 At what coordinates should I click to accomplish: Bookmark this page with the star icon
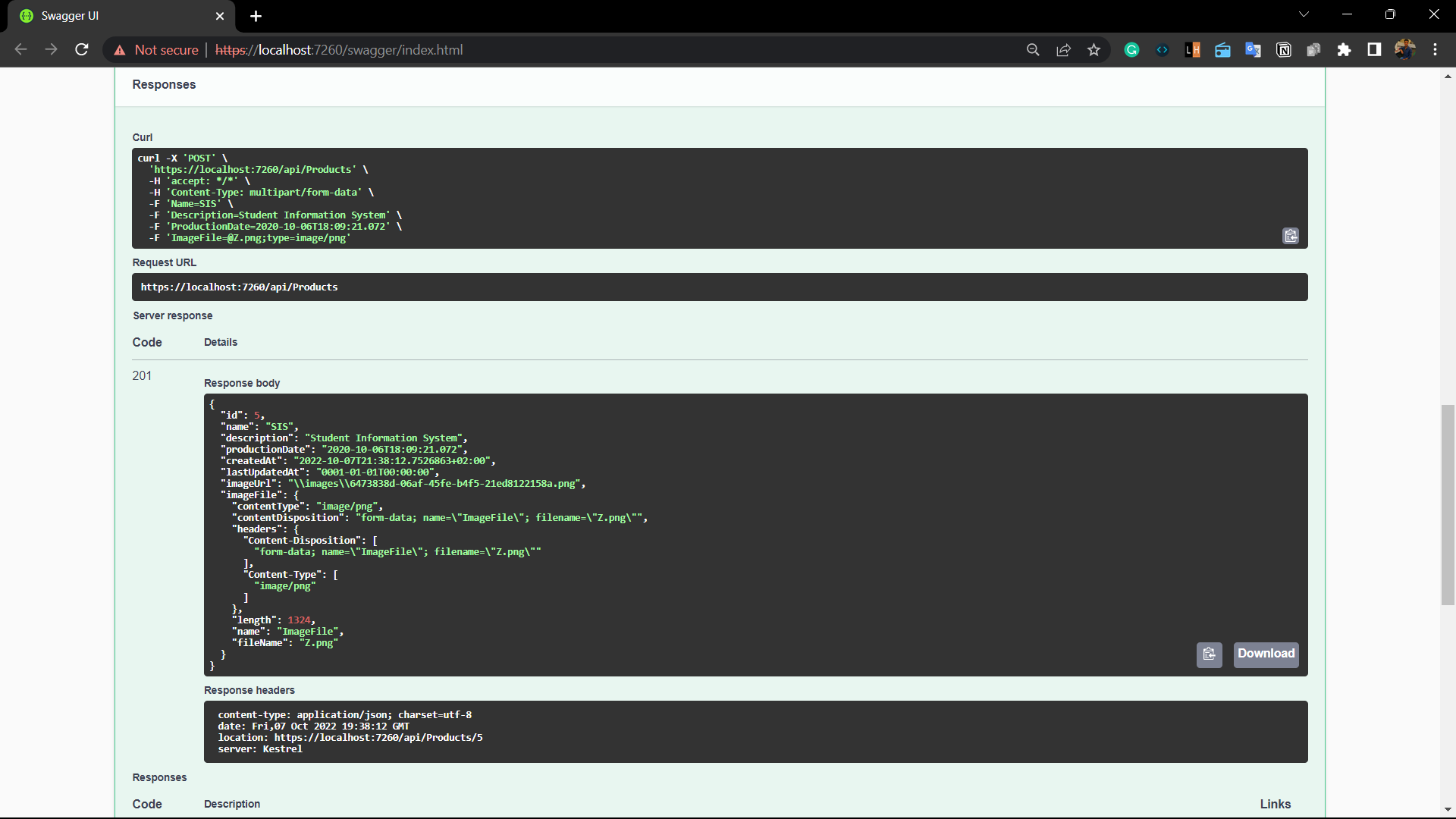click(1094, 49)
